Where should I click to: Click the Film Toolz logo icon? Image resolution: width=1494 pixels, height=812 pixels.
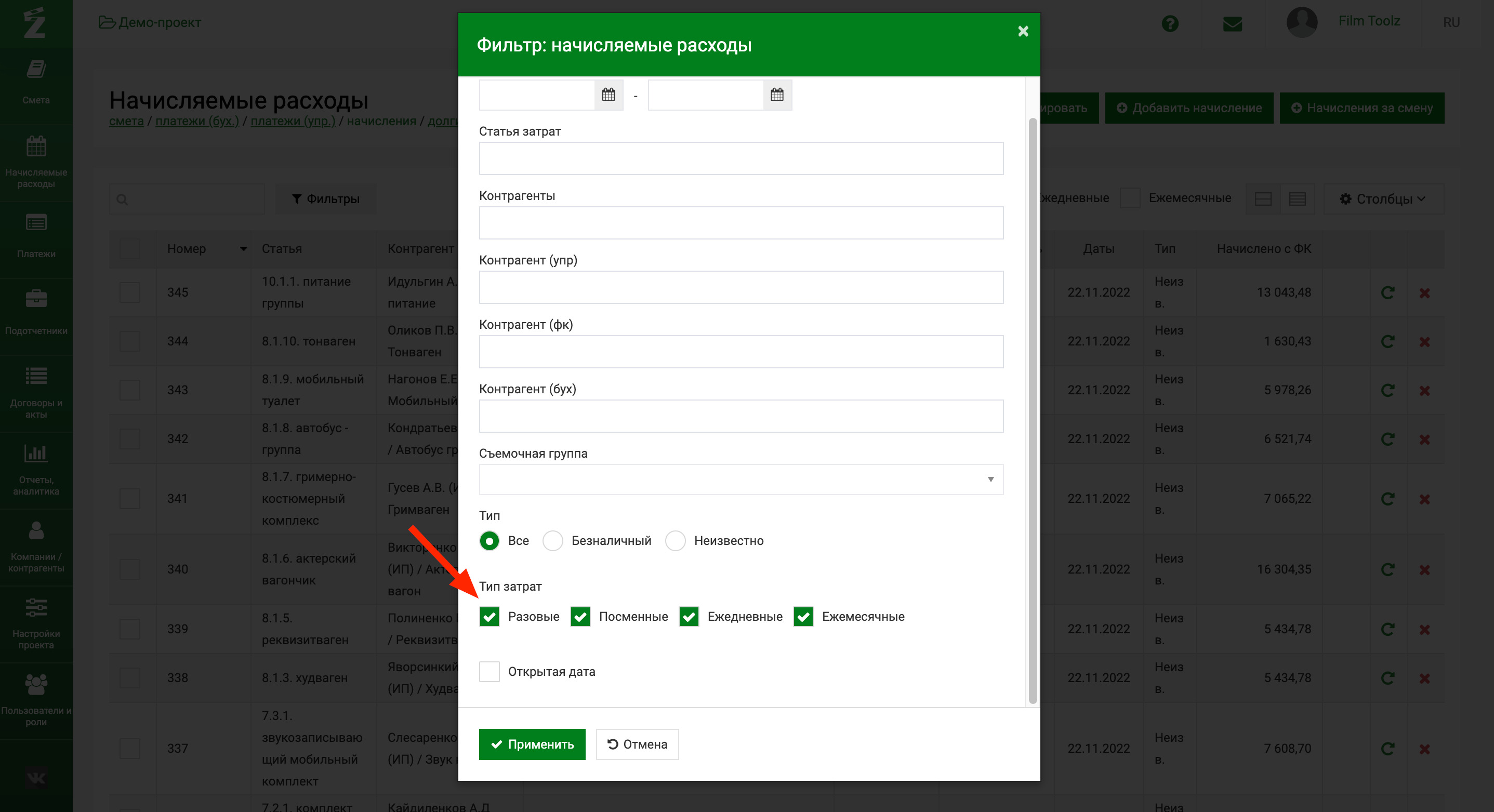click(35, 23)
